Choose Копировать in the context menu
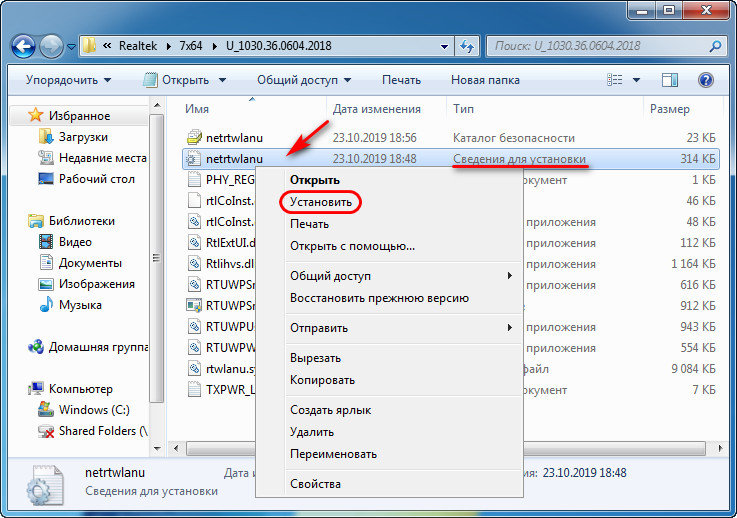The height and width of the screenshot is (518, 737). (322, 380)
